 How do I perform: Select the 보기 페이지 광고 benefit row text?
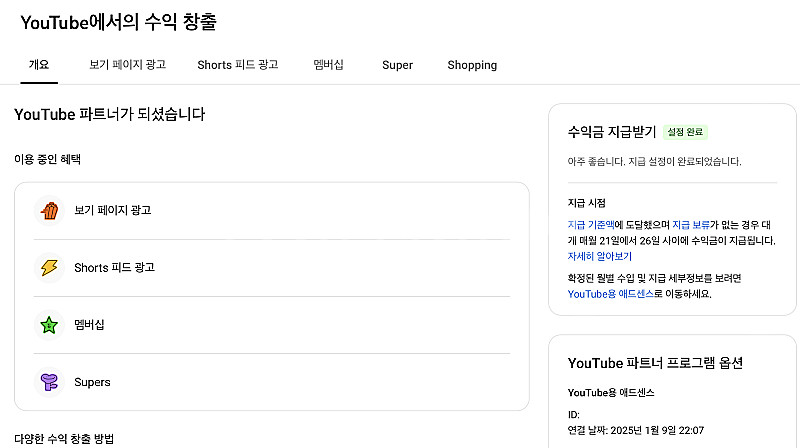(113, 210)
